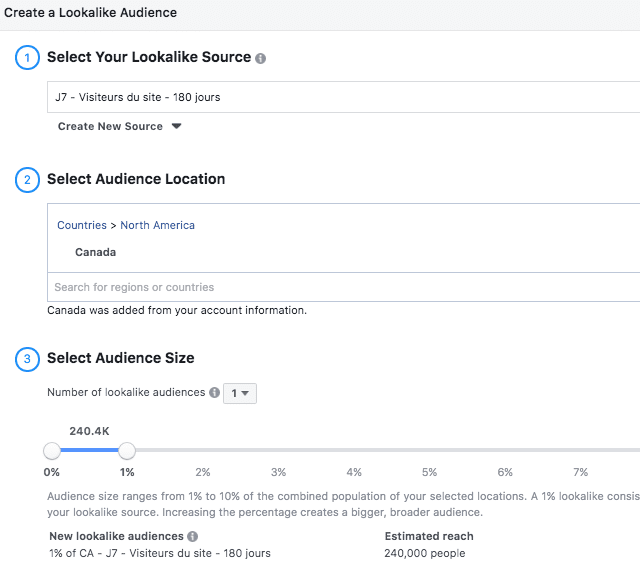
Task: Click info icon beside Select Your Lookalike Source
Action: [261, 59]
